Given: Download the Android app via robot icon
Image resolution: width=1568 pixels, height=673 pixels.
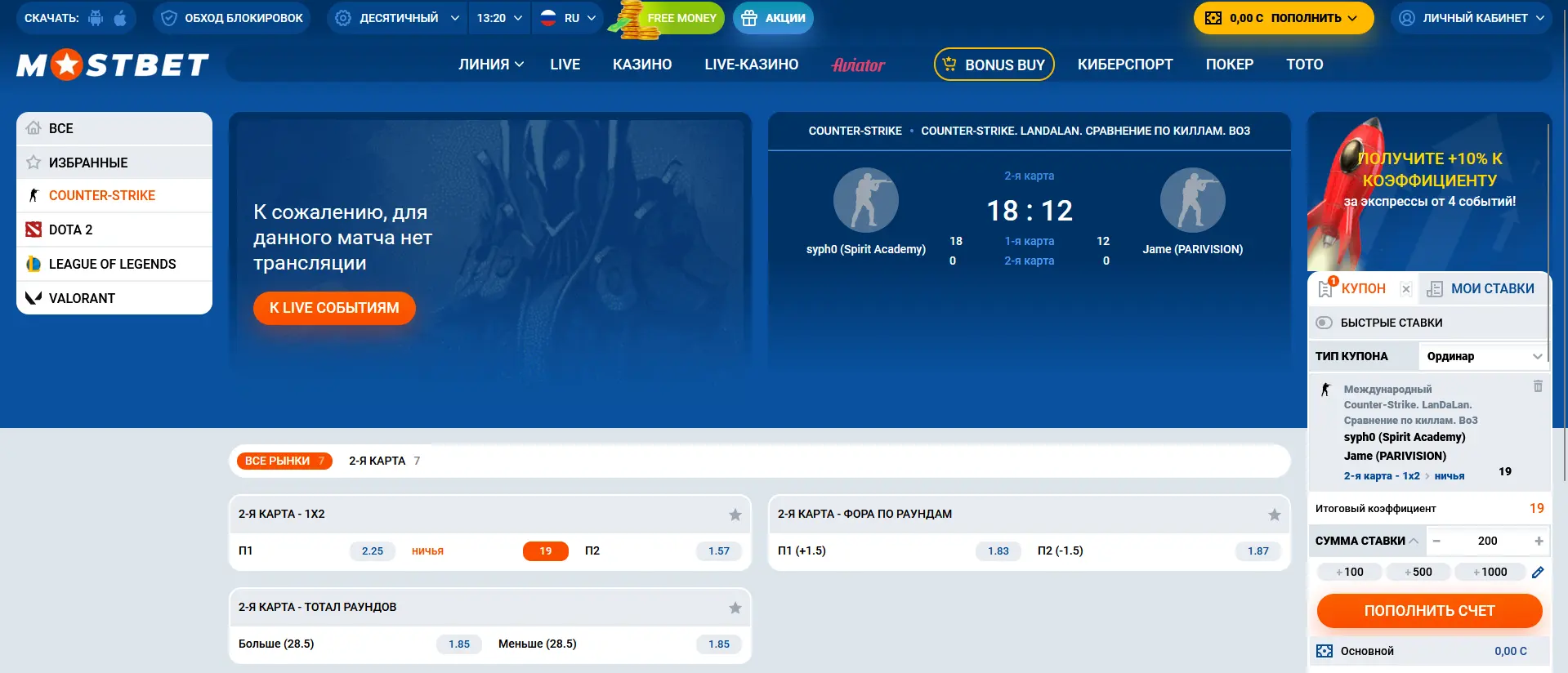Looking at the screenshot, I should 96,18.
